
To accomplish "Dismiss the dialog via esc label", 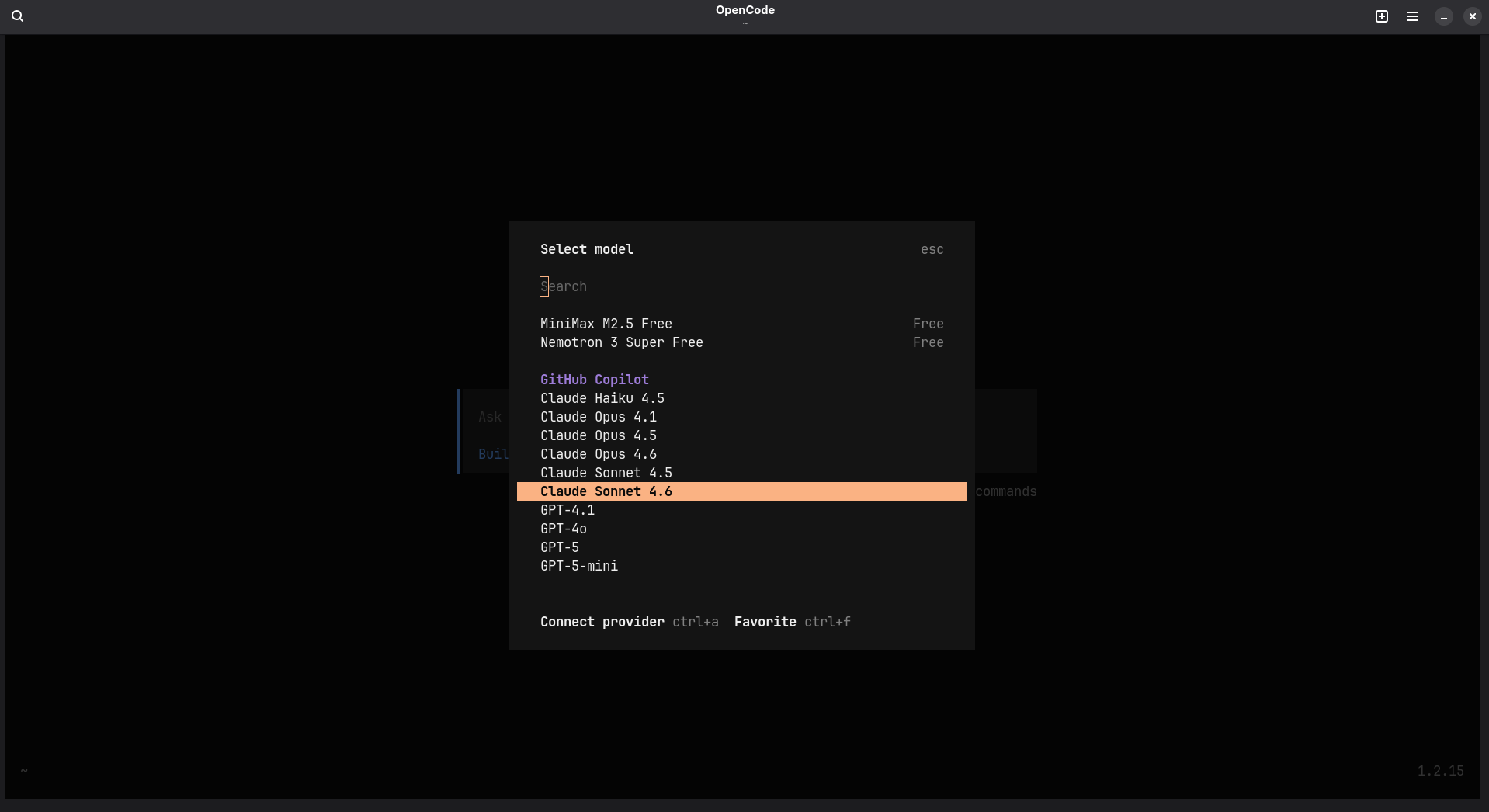I will coord(932,249).
